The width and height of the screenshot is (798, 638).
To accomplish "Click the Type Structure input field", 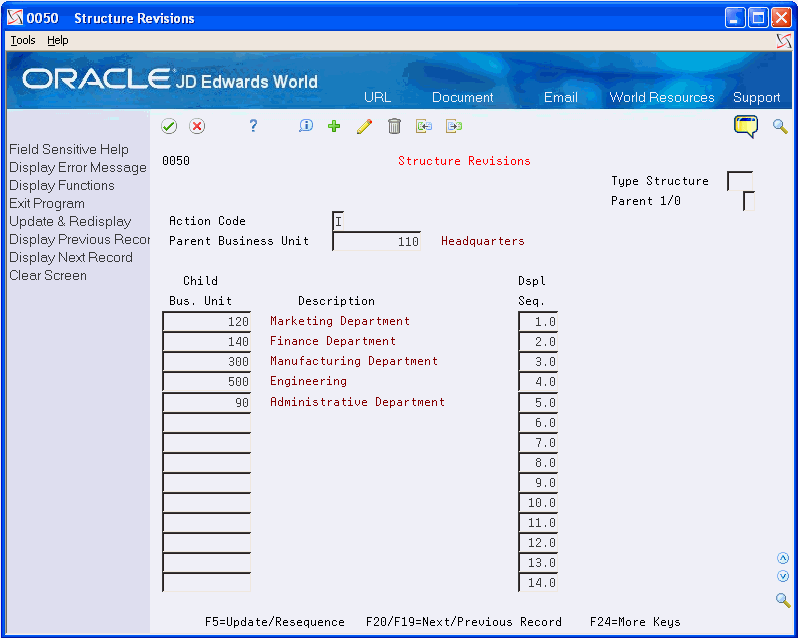I will (740, 181).
